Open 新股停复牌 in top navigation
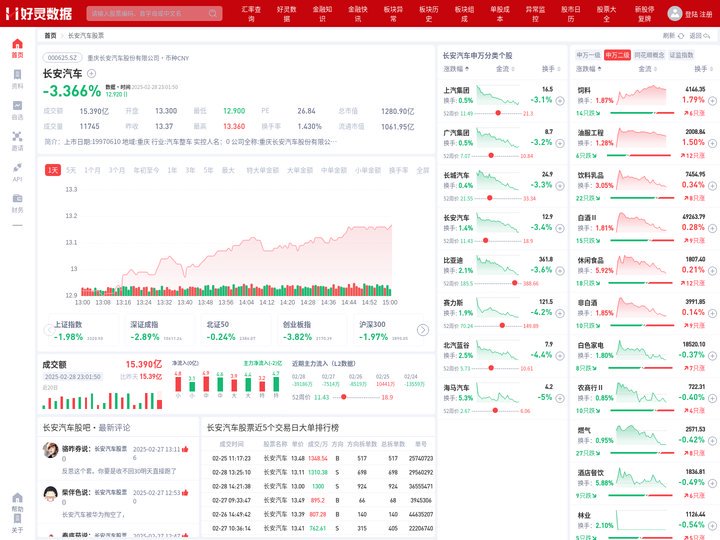The image size is (720, 540). pos(644,14)
